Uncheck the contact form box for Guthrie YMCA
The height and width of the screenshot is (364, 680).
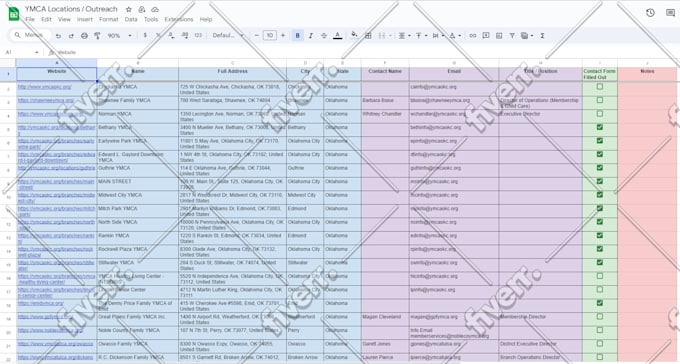coord(600,167)
